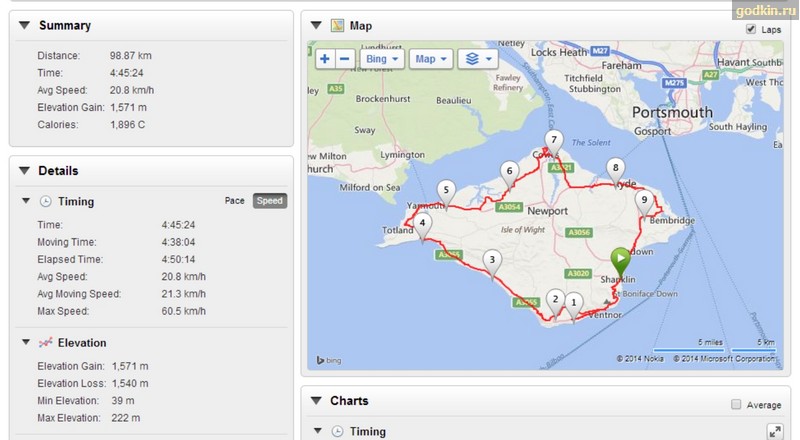This screenshot has width=800, height=440.
Task: Click the Bing logo link on map
Action: point(329,360)
